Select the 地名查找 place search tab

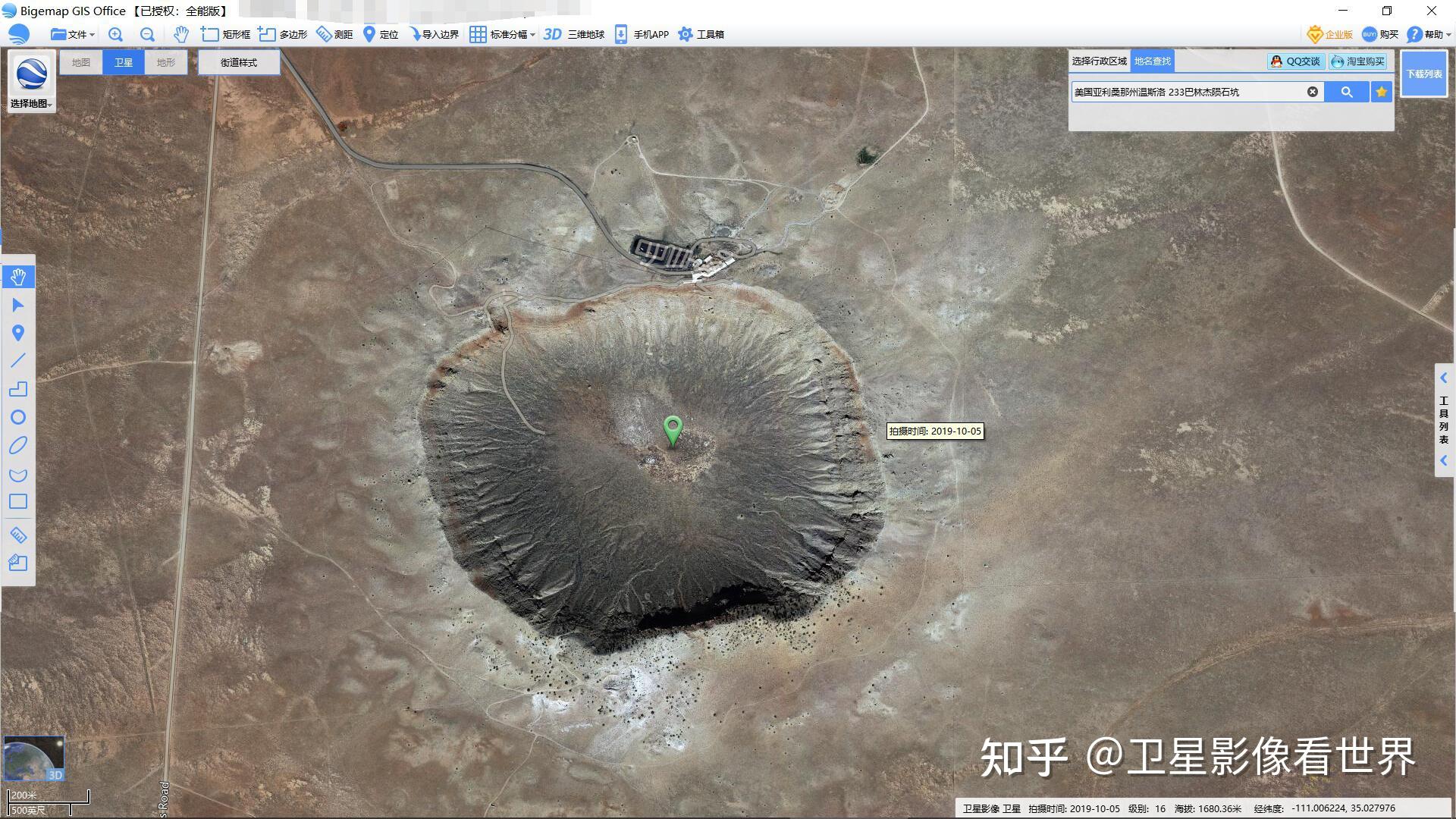pyautogui.click(x=1153, y=61)
